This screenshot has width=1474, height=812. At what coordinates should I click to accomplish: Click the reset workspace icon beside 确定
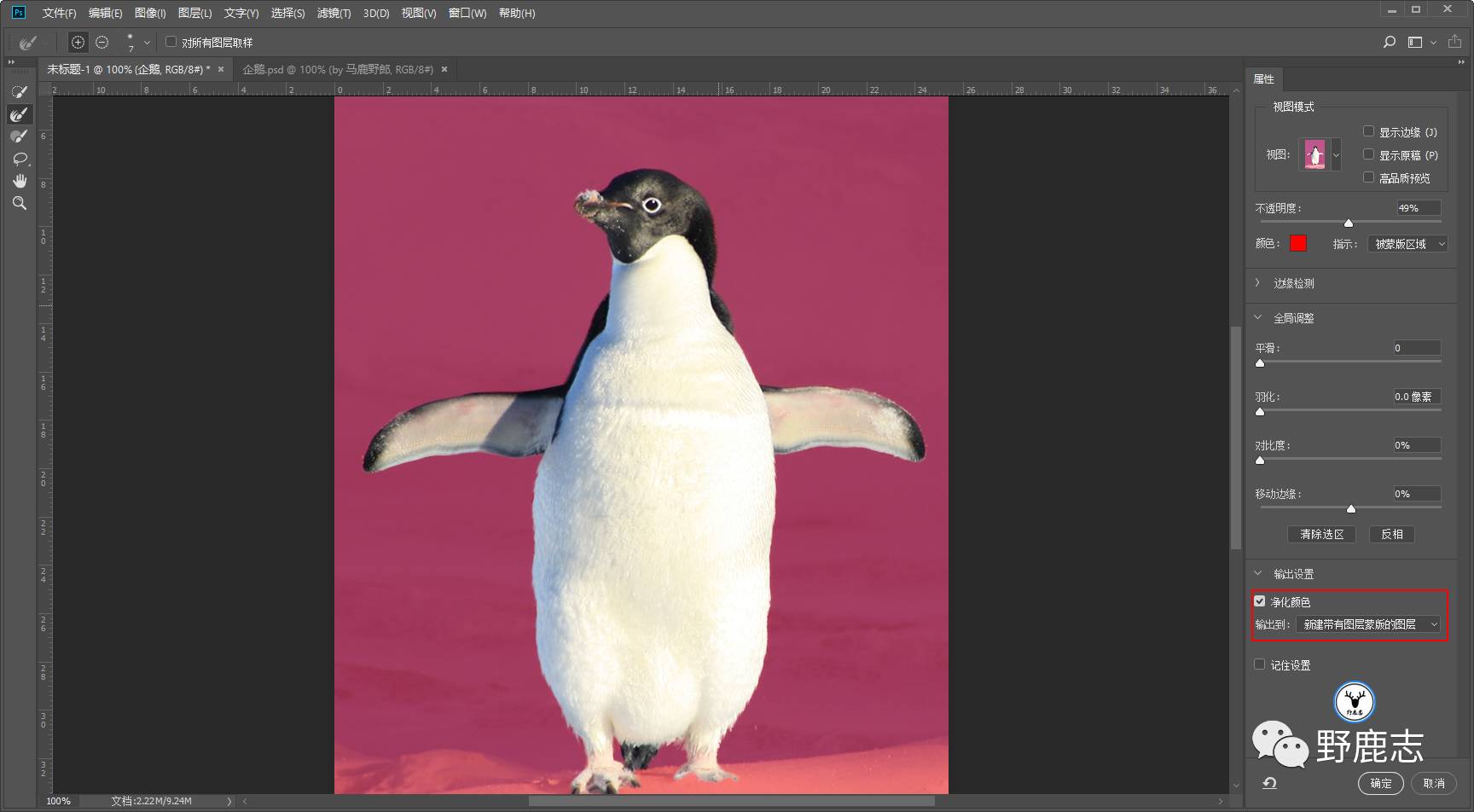click(x=1269, y=783)
